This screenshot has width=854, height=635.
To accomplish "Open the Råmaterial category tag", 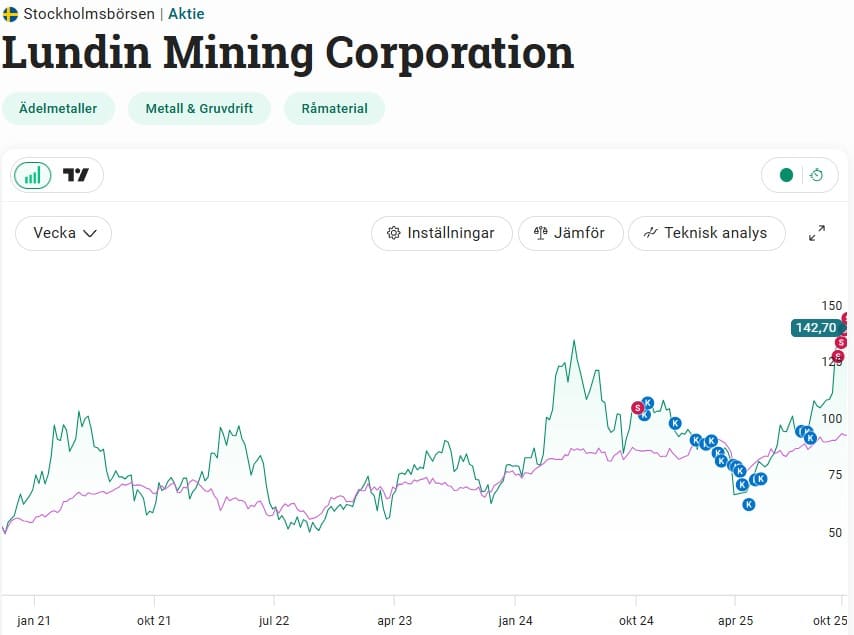I will click(334, 108).
